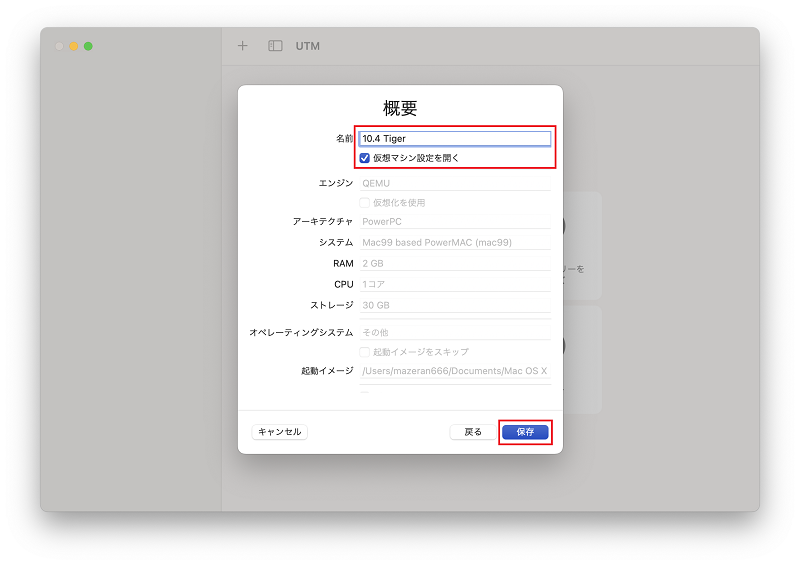The height and width of the screenshot is (565, 800).
Task: Click the 保存 button
Action: coord(525,432)
